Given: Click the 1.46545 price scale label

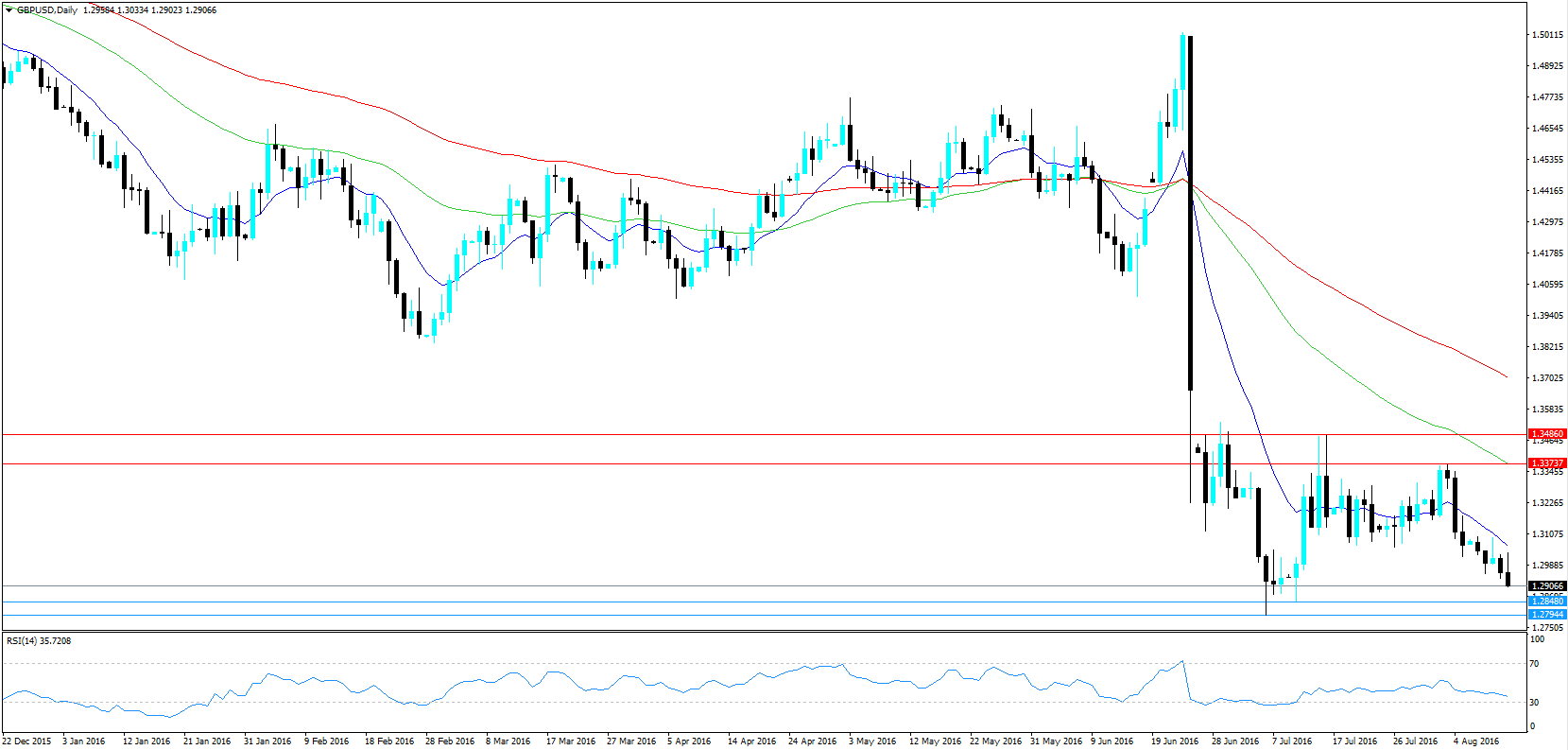Looking at the screenshot, I should [1547, 129].
